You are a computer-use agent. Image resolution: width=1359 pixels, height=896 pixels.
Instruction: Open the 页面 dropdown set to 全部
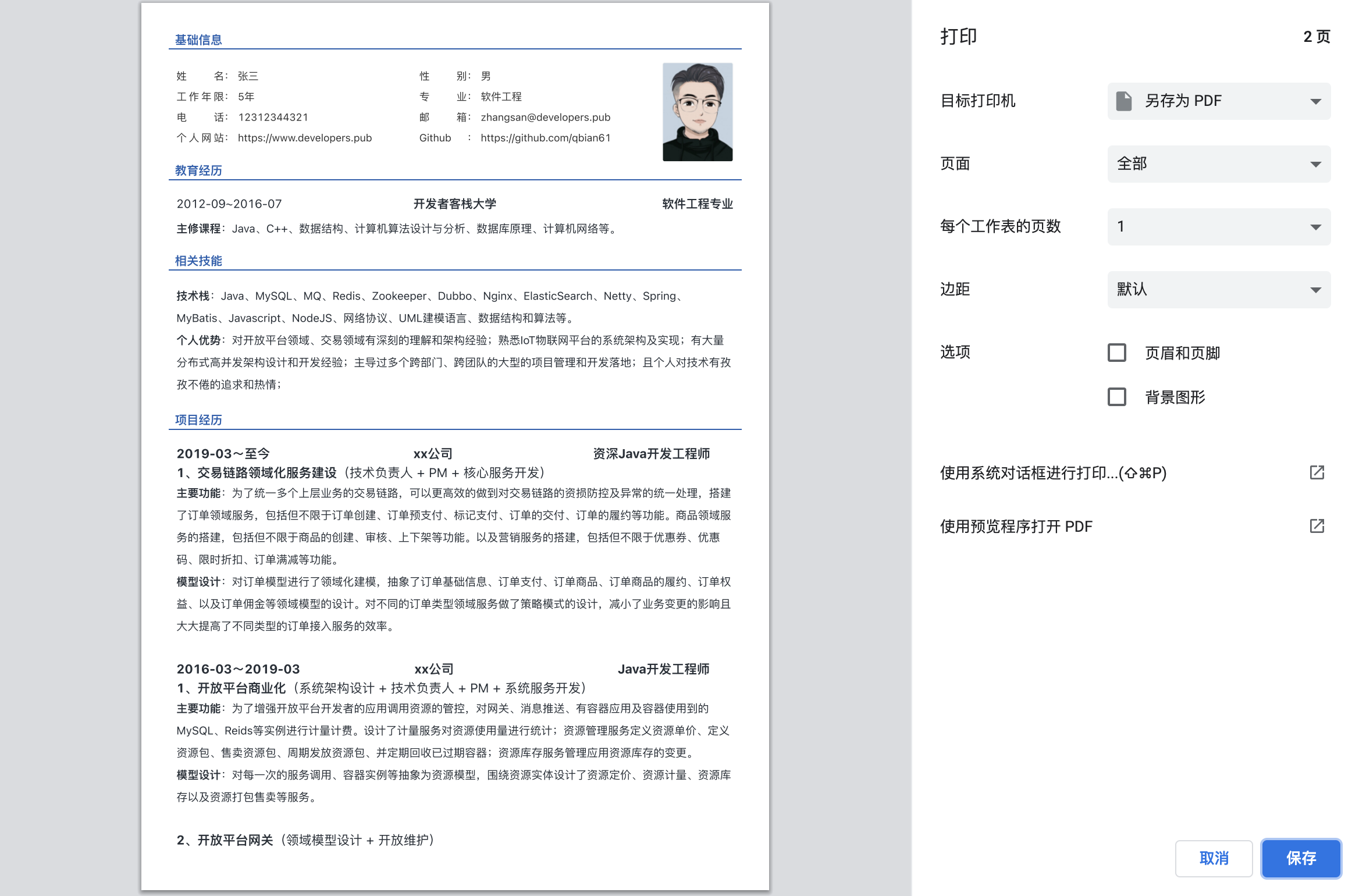pyautogui.click(x=1219, y=164)
